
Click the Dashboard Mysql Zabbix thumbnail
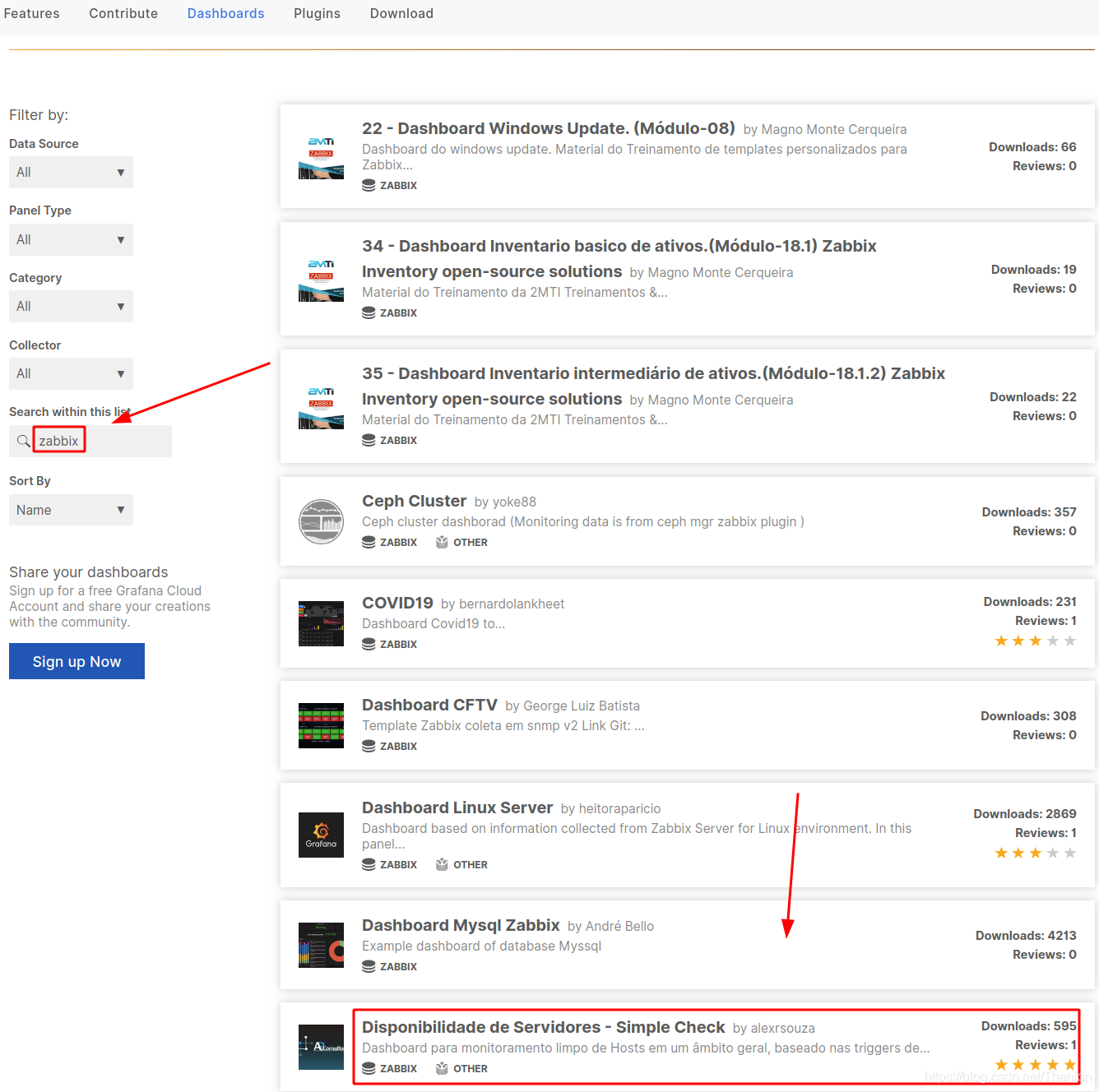321,945
